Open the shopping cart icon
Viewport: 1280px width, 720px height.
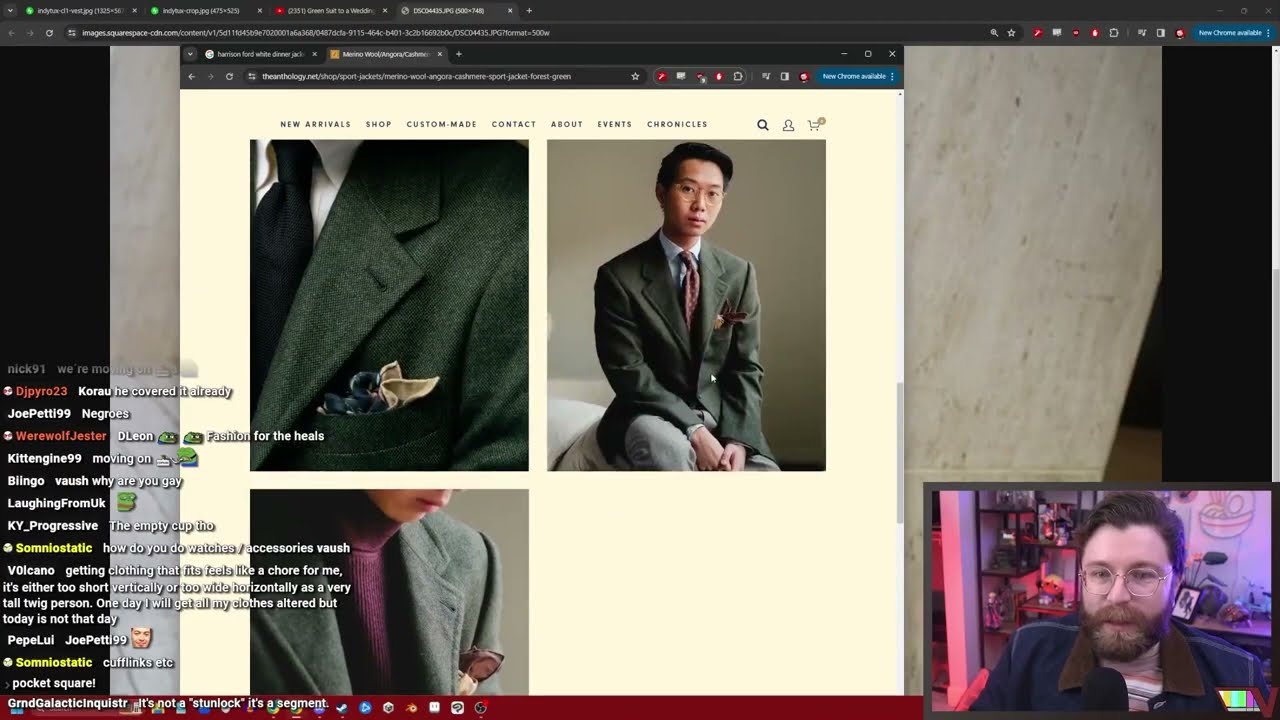[814, 125]
